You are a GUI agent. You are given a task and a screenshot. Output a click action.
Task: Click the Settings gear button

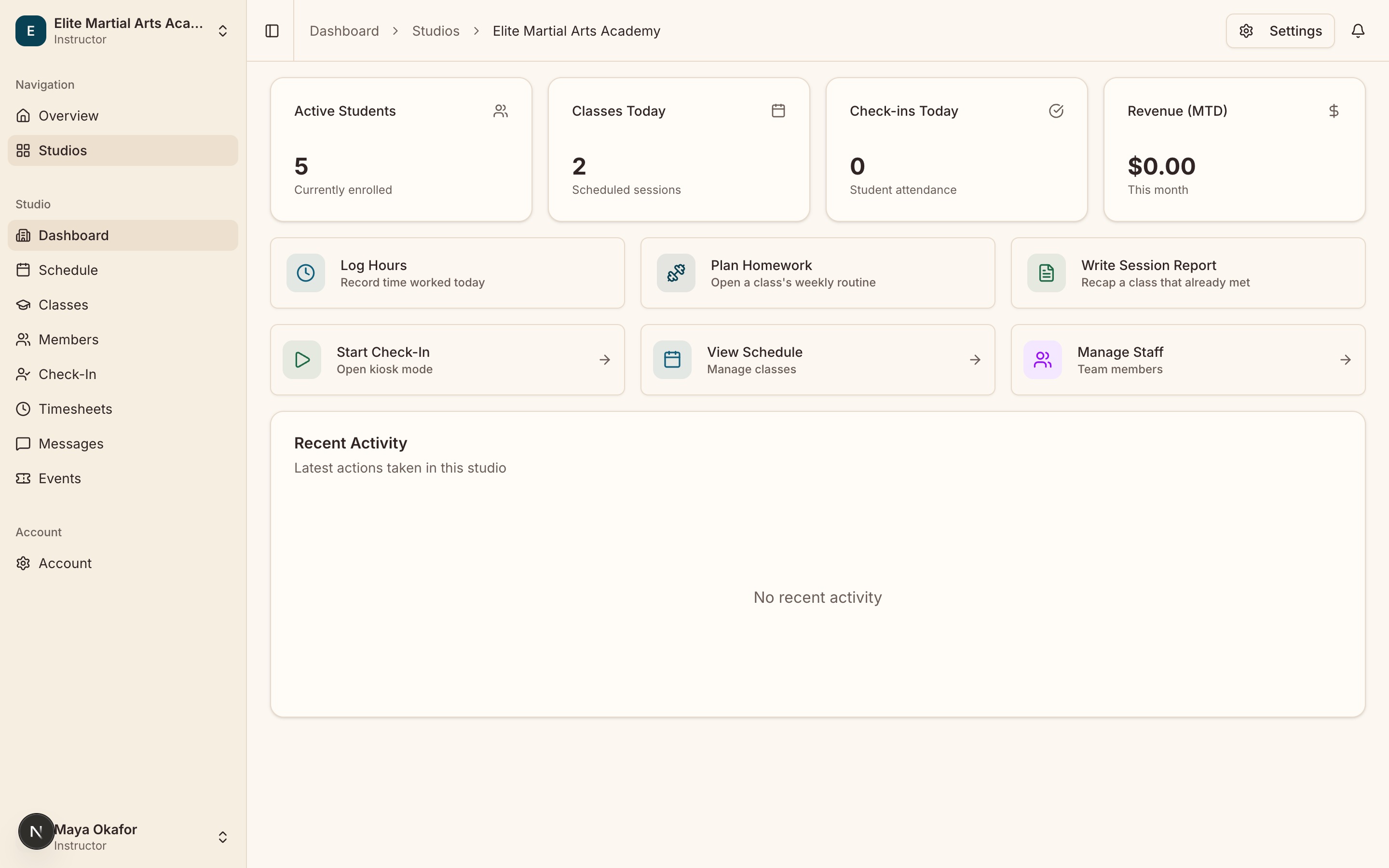pos(1280,30)
